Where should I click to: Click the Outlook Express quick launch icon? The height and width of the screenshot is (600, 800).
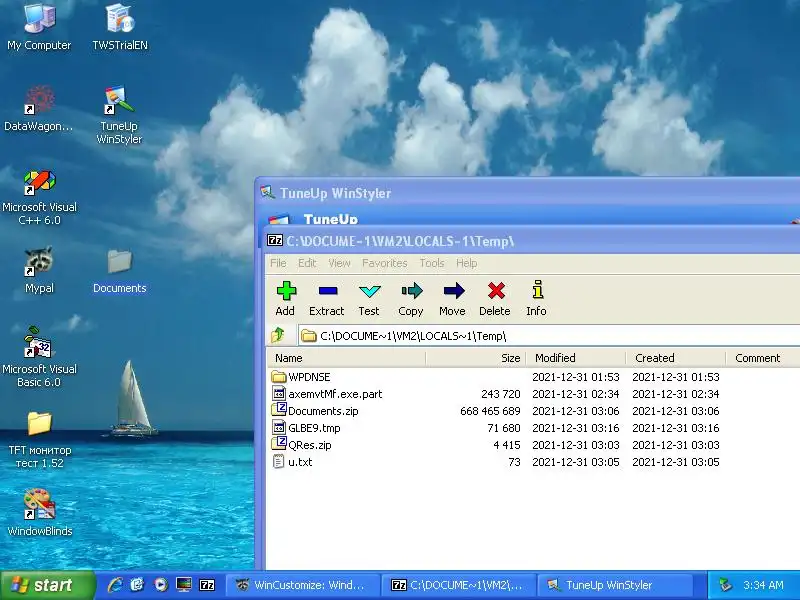coord(137,585)
